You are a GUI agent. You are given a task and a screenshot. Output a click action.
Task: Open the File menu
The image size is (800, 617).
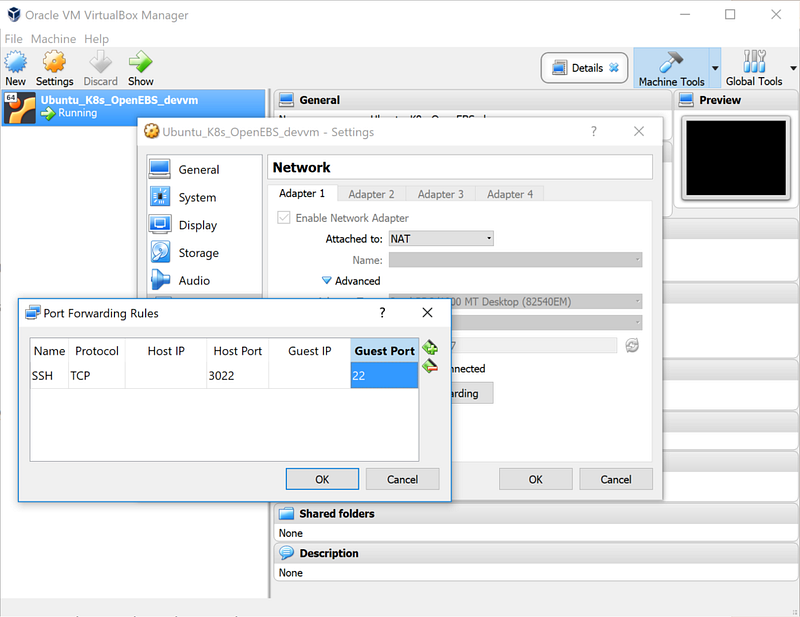13,39
